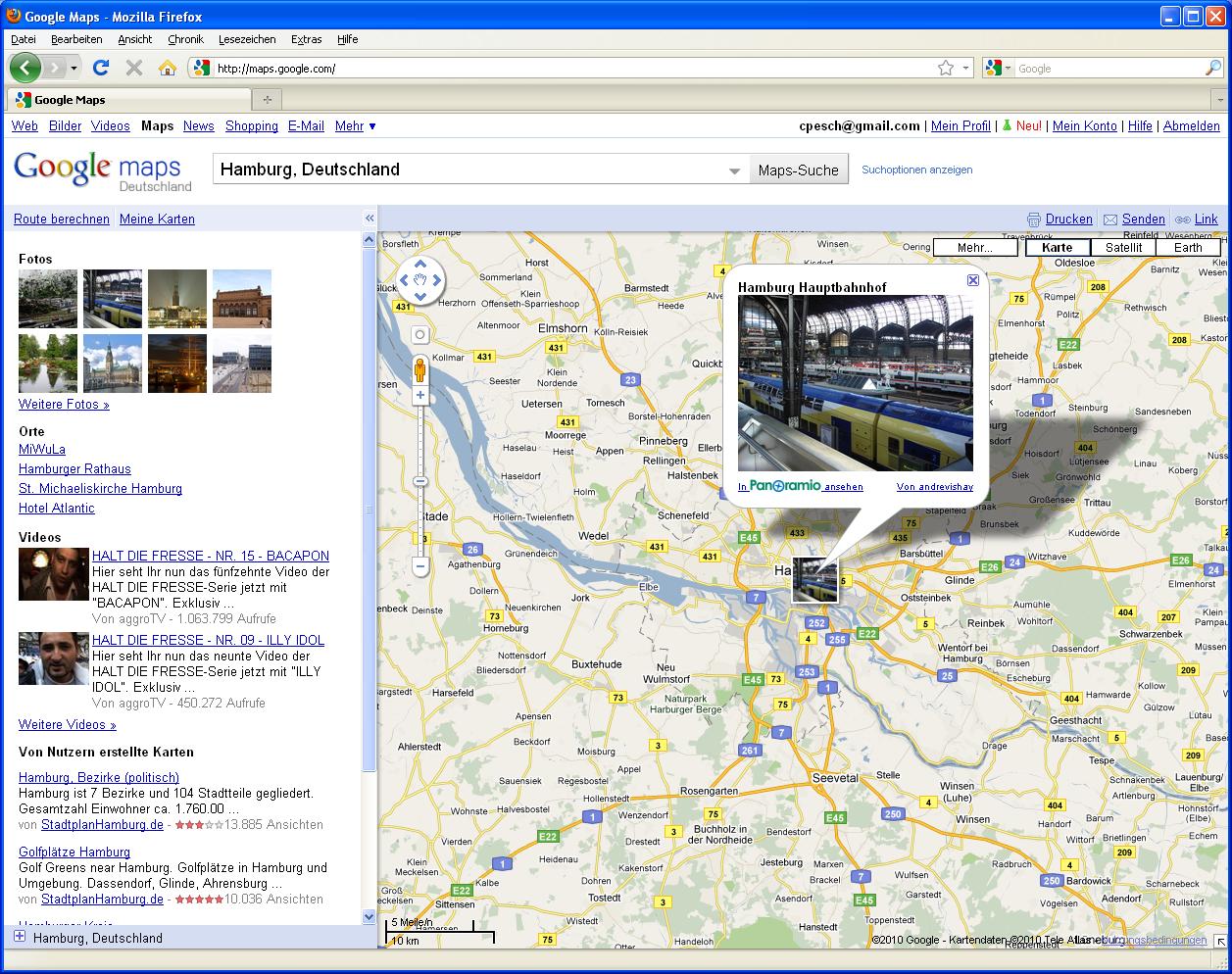Expand the Hamburg, Deutschland bottom item

[x=19, y=938]
